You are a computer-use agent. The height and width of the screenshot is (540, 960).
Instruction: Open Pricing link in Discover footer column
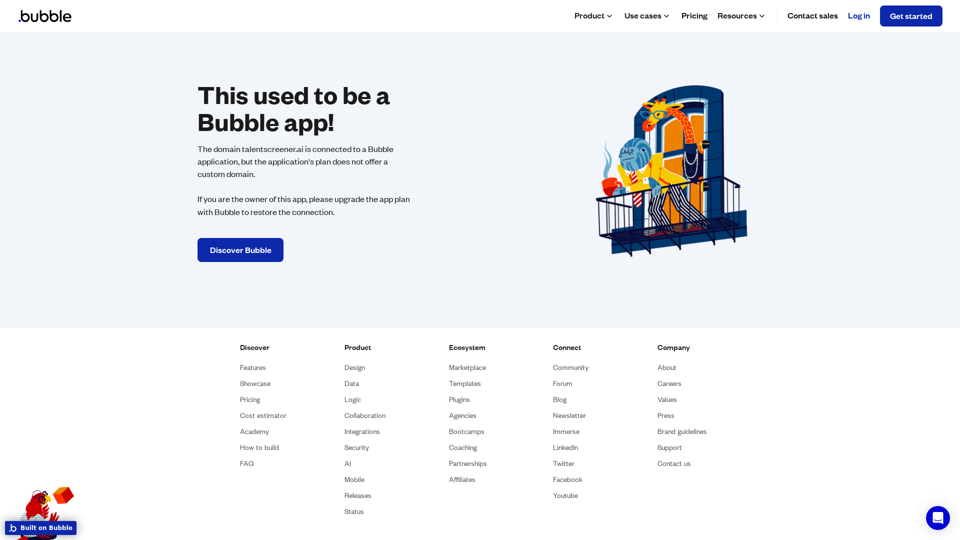[x=250, y=399]
